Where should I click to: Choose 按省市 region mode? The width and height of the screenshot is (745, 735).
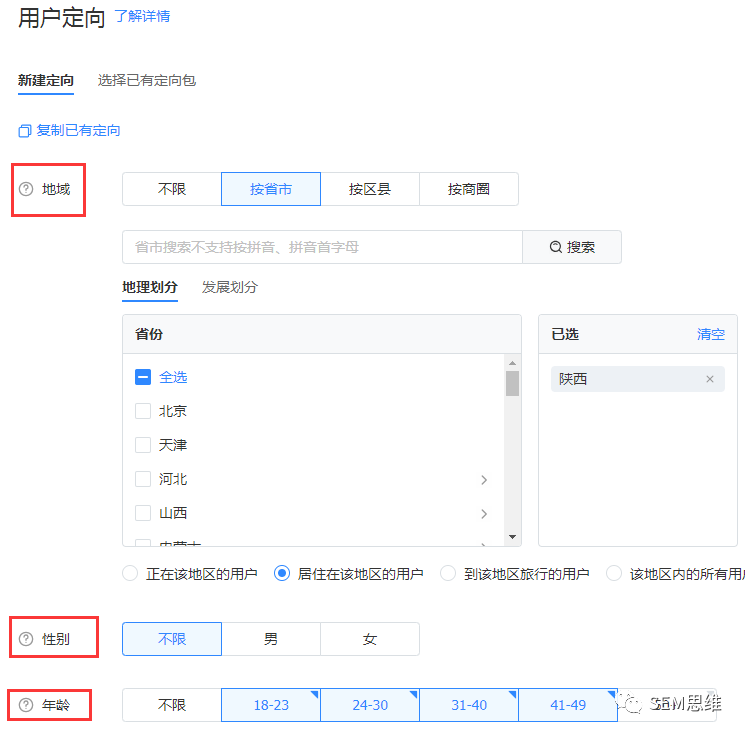pyautogui.click(x=271, y=189)
